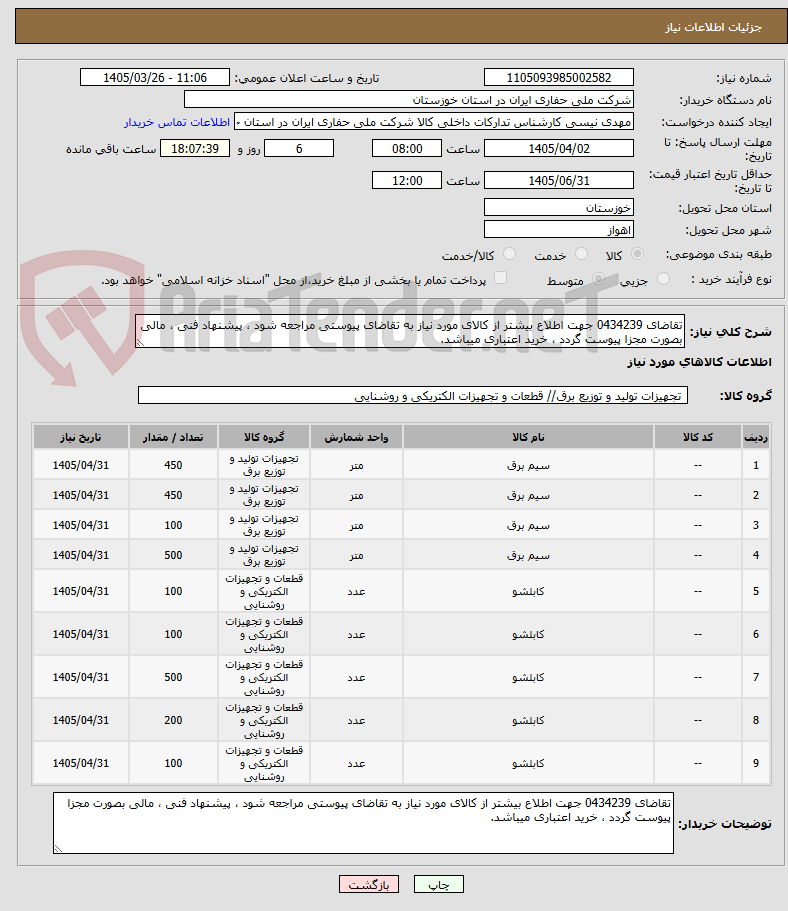
Task: Click the چاپ (print) button
Action: [439, 884]
